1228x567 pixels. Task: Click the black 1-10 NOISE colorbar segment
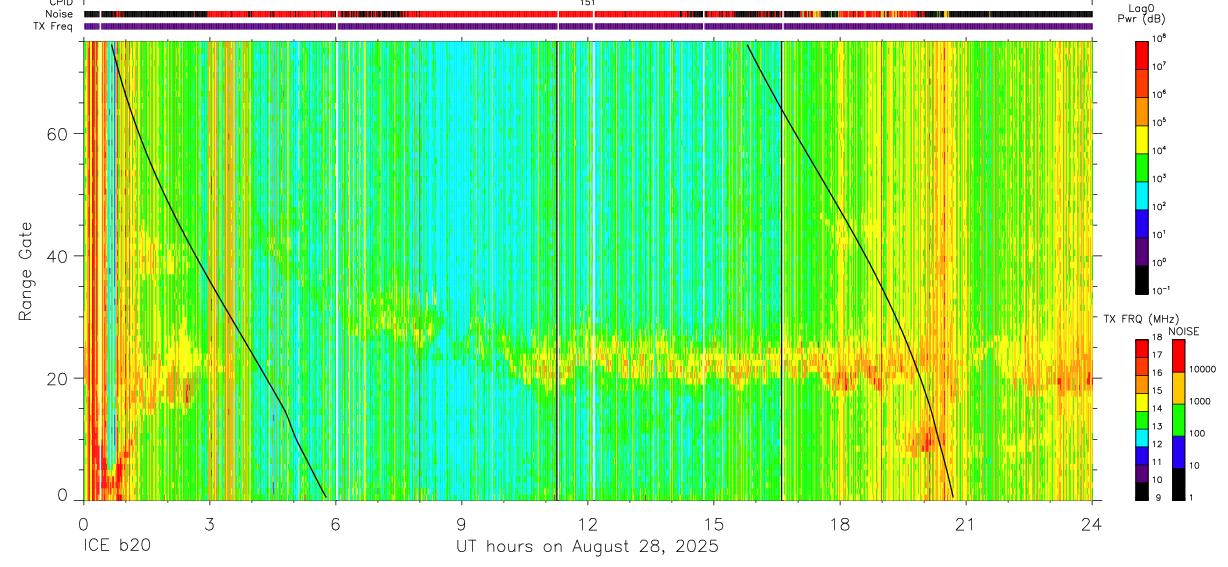[1180, 484]
